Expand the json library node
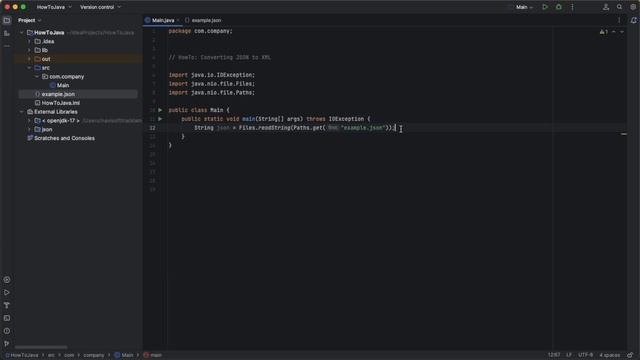 pos(29,129)
